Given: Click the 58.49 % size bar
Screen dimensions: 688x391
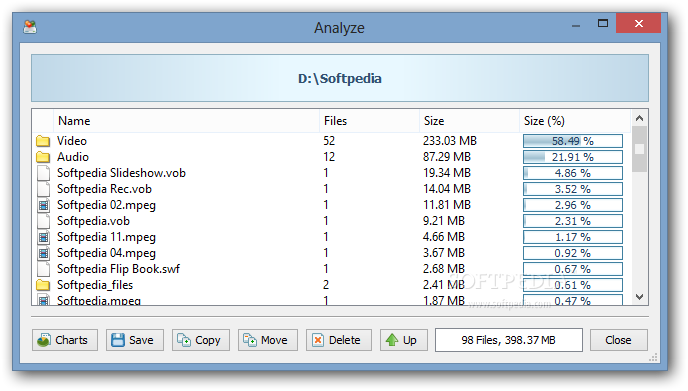Looking at the screenshot, I should pos(573,141).
